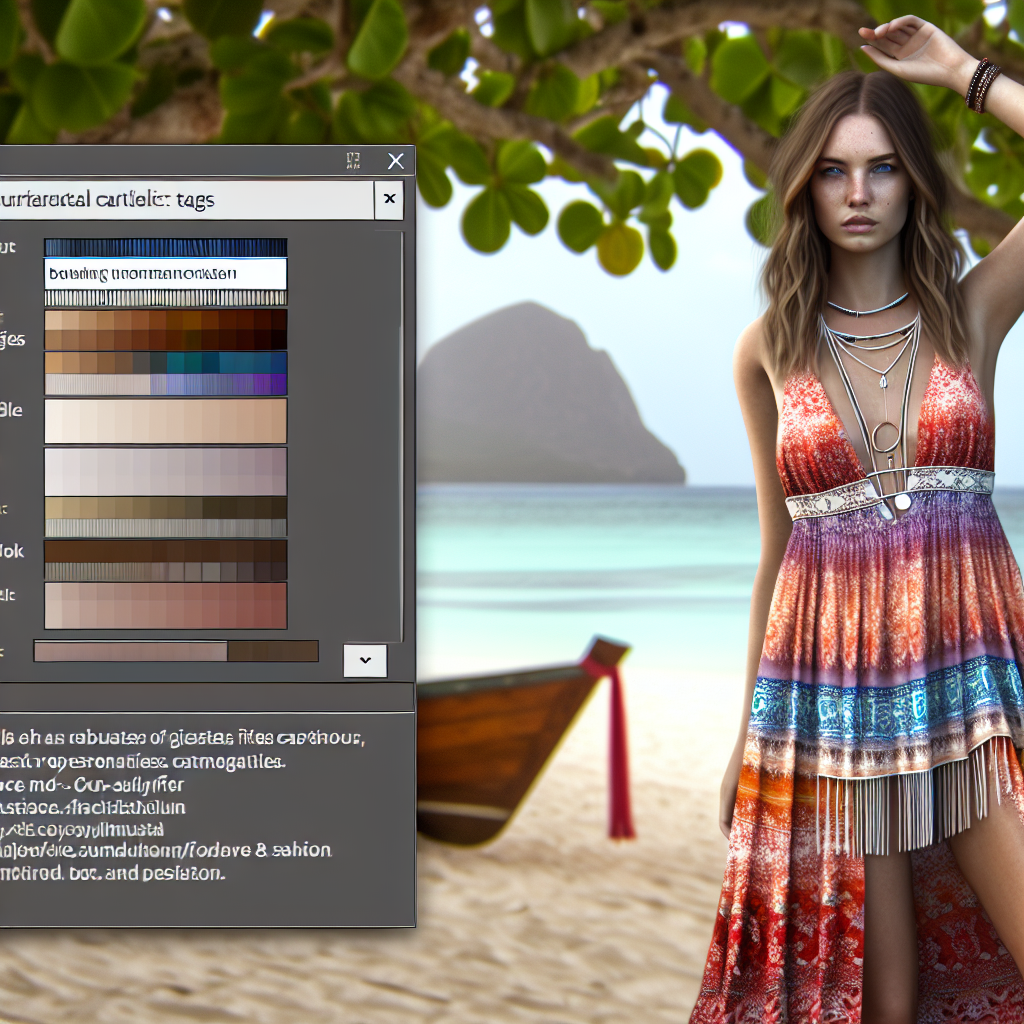Pick the olive-tan to dark brown swatch strip

(166, 507)
